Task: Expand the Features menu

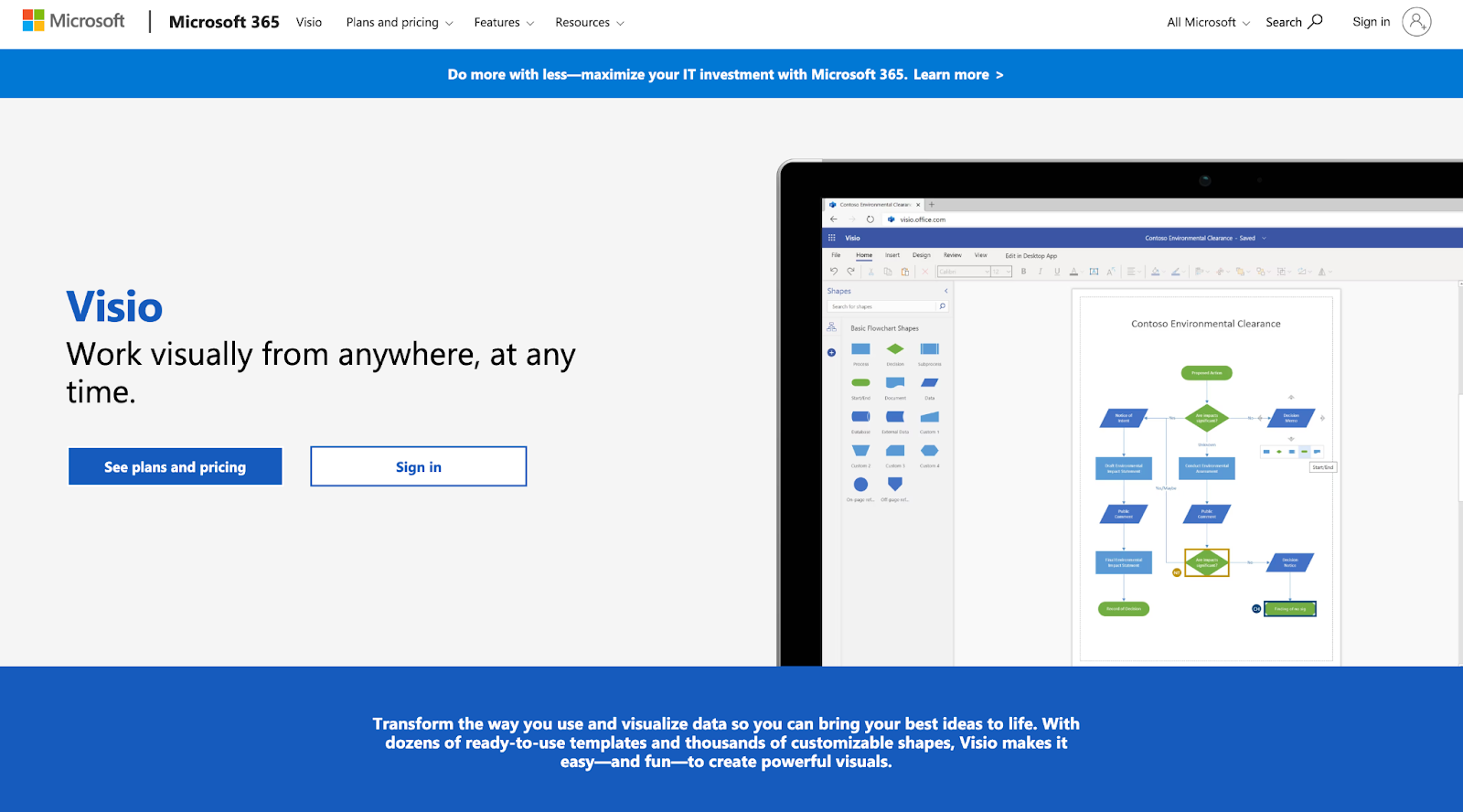Action: (x=504, y=22)
